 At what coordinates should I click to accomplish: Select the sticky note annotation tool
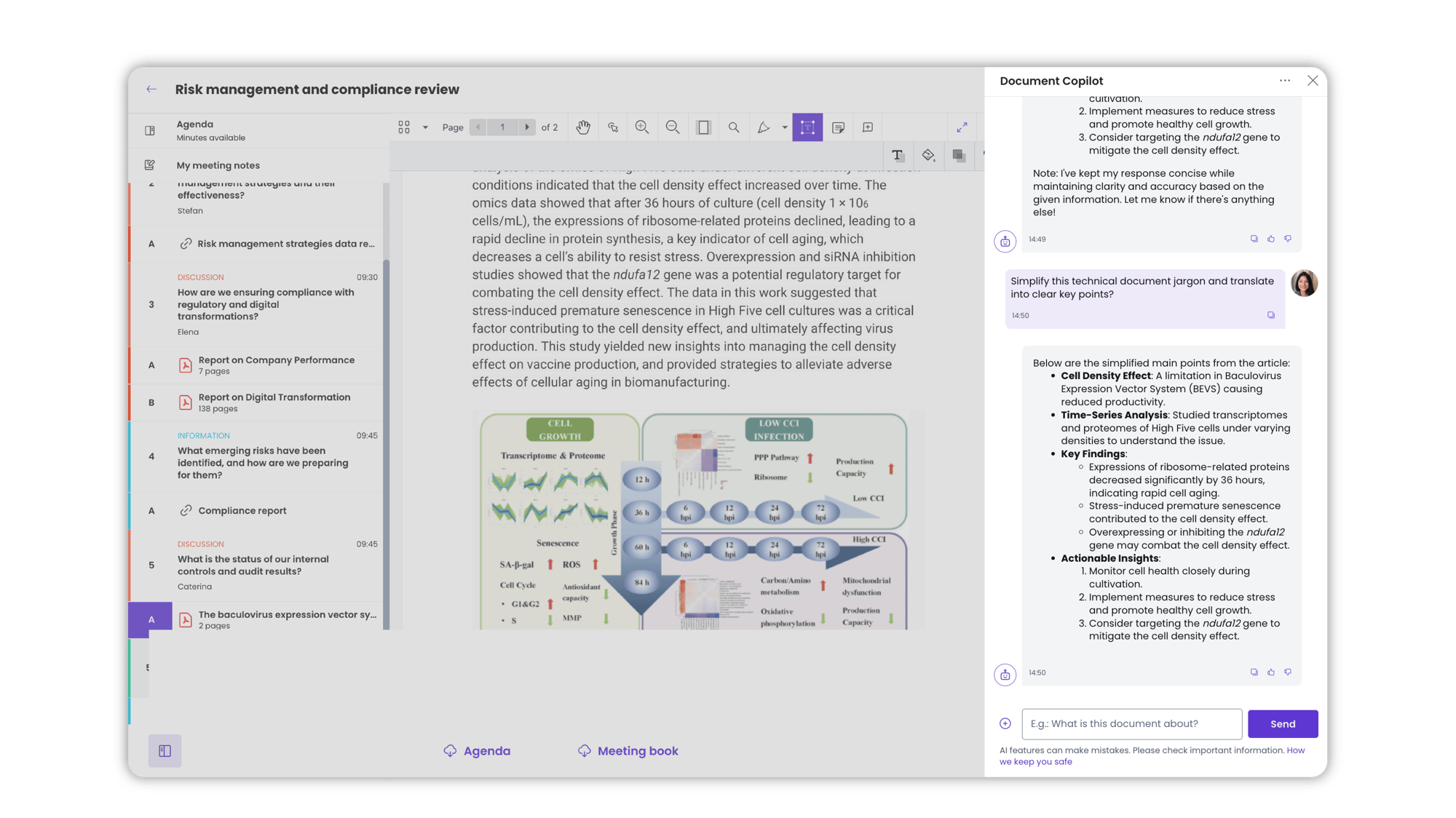click(x=838, y=127)
